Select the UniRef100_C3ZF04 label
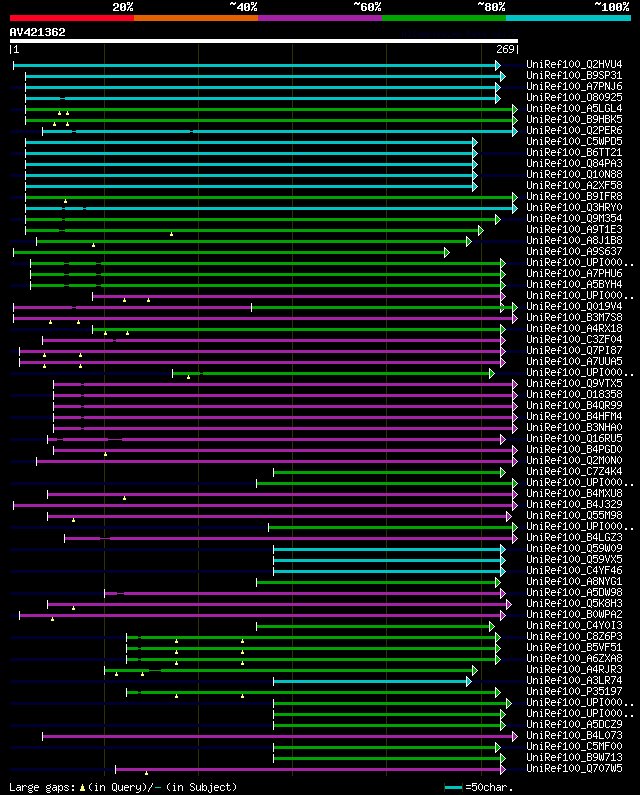Viewport: 640px width, 795px height. 574,339
